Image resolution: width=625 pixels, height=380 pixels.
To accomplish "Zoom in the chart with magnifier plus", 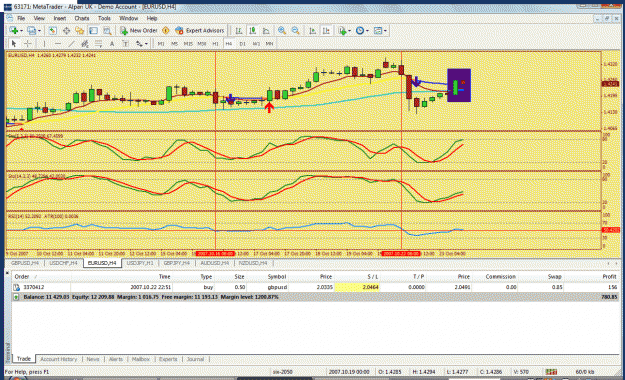I will click(282, 30).
